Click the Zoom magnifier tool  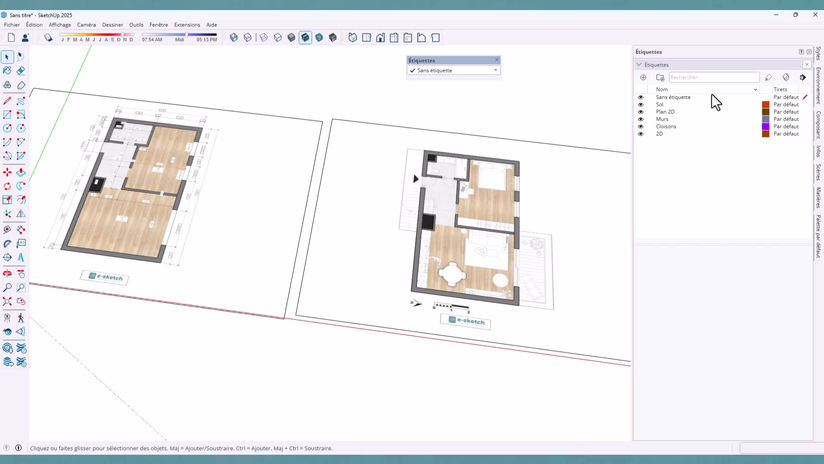(x=7, y=287)
